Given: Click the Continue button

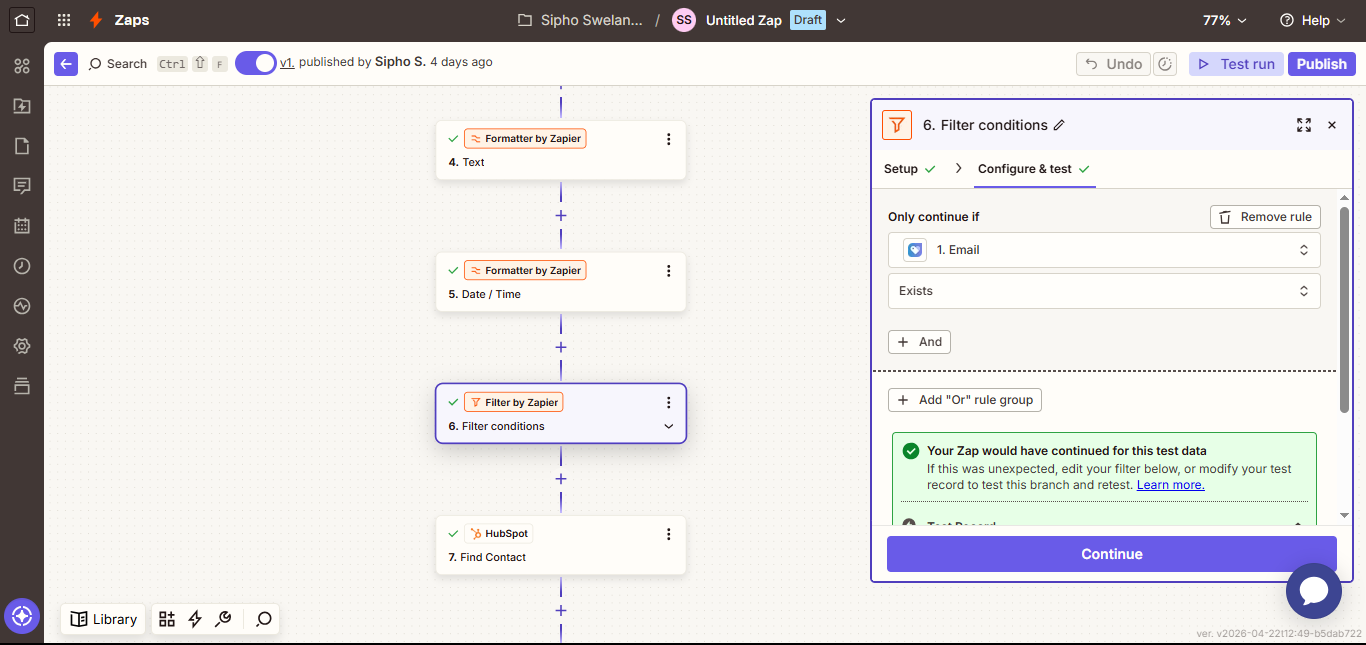Looking at the screenshot, I should click(x=1112, y=554).
